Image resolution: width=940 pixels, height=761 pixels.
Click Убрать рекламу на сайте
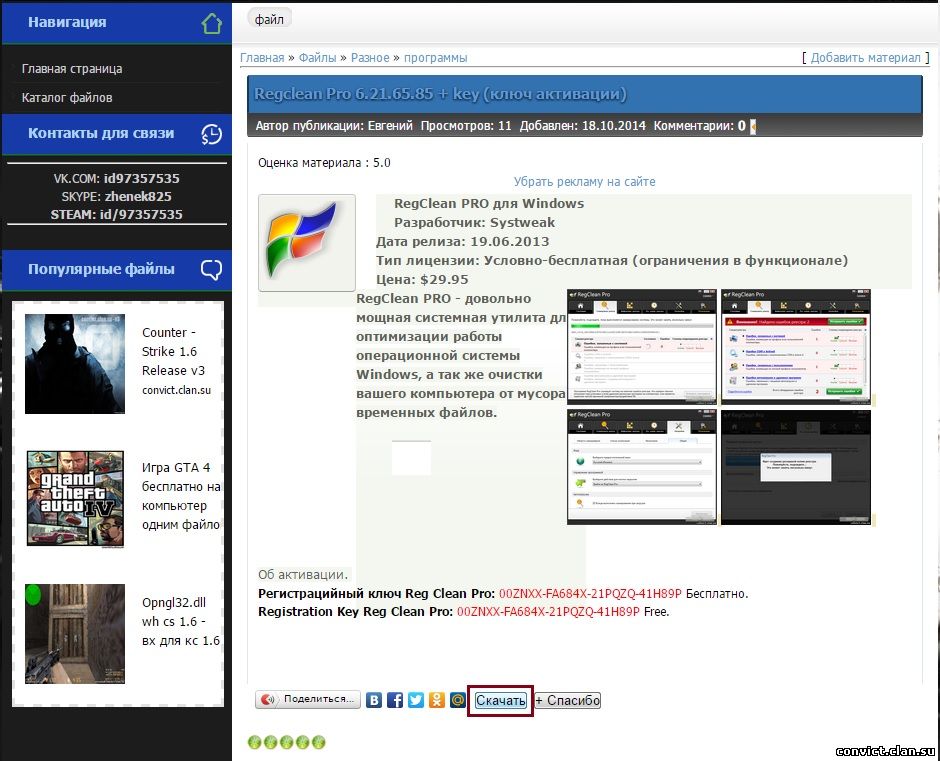(x=585, y=182)
